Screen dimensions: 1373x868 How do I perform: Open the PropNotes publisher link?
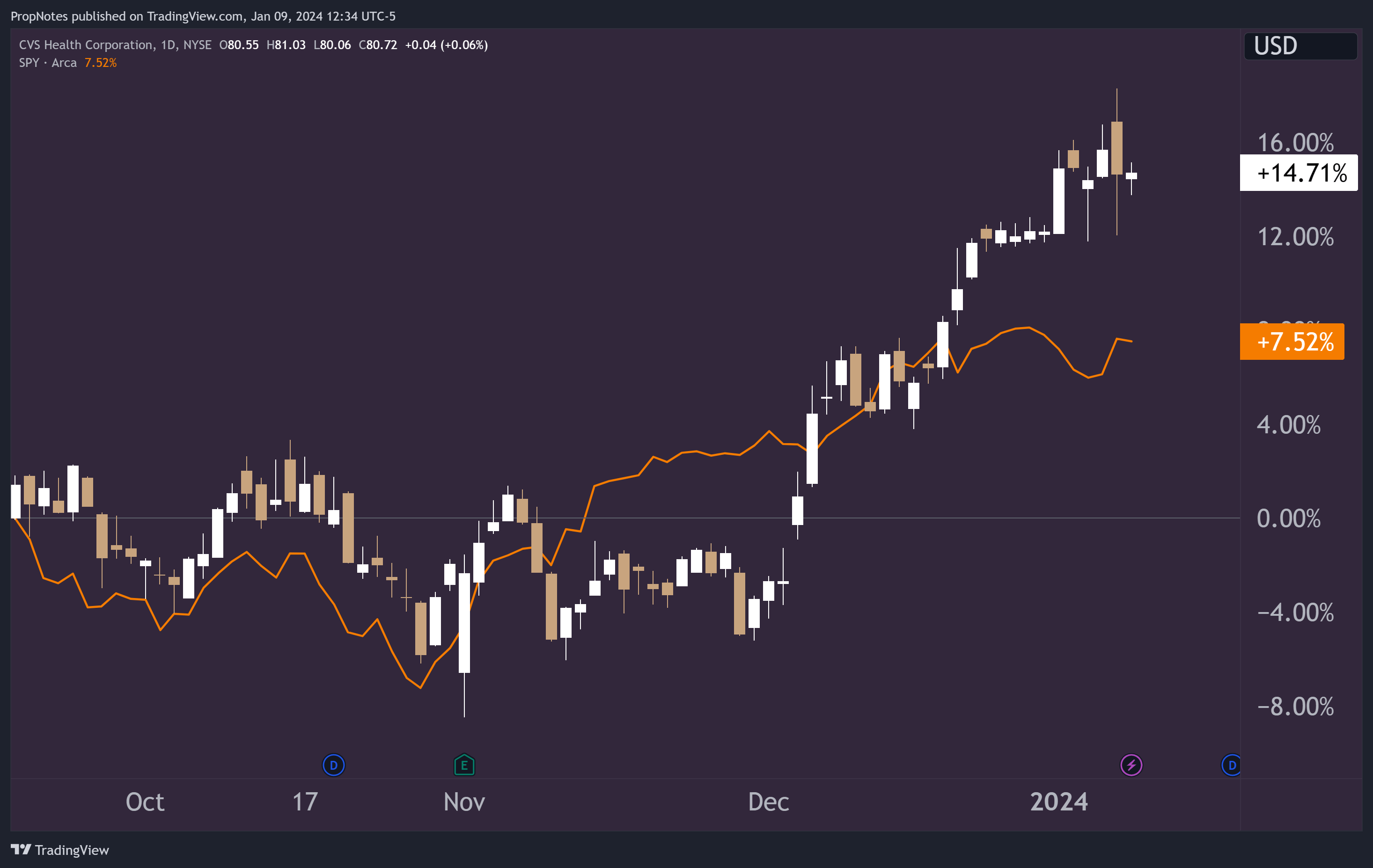(x=37, y=16)
